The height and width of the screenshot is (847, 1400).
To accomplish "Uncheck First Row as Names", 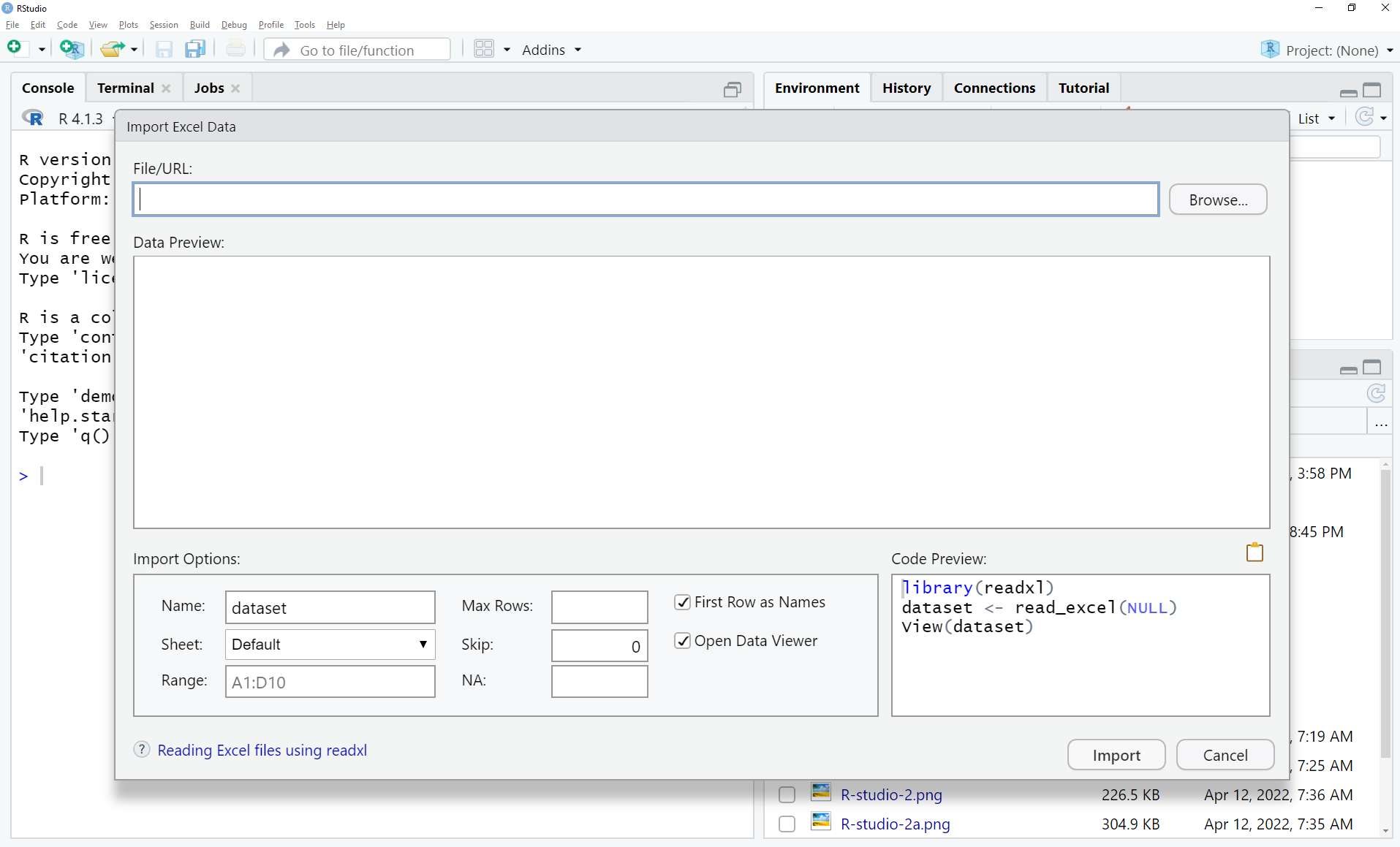I will point(682,602).
